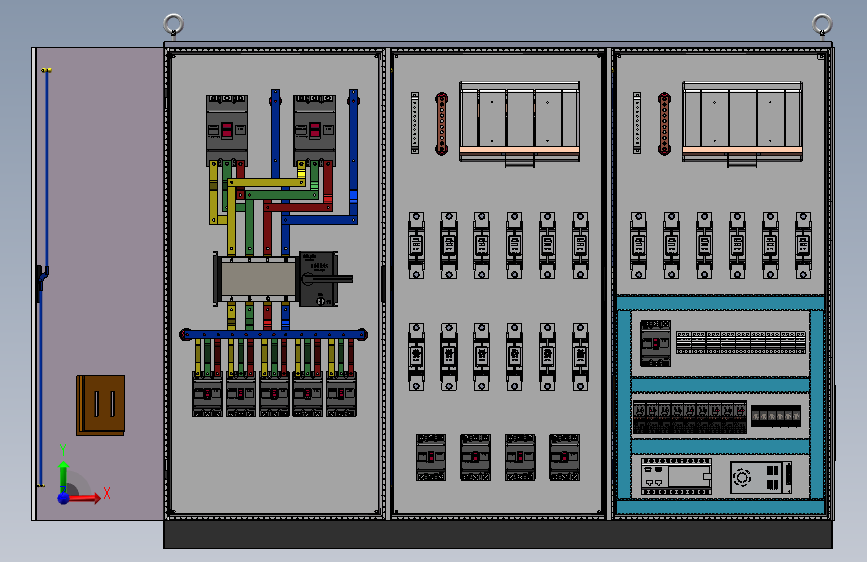This screenshot has height=562, width=867.
Task: Select the left large molded-case breaker in first cabinet
Action: (x=227, y=131)
